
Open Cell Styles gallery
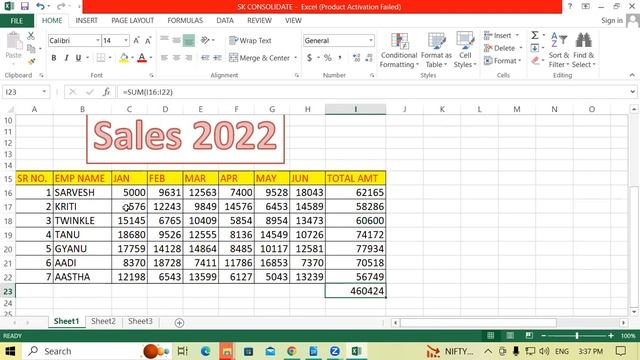click(x=465, y=50)
